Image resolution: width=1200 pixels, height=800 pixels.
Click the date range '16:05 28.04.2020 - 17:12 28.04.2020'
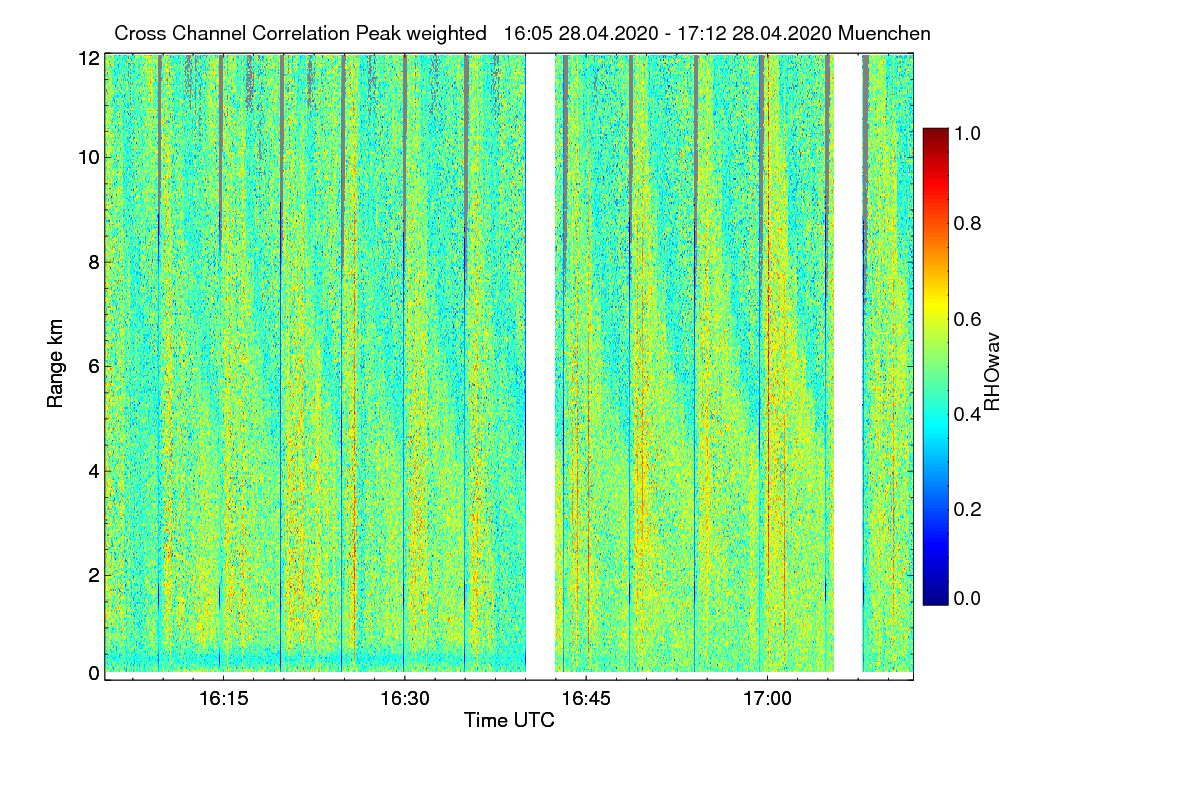point(668,33)
